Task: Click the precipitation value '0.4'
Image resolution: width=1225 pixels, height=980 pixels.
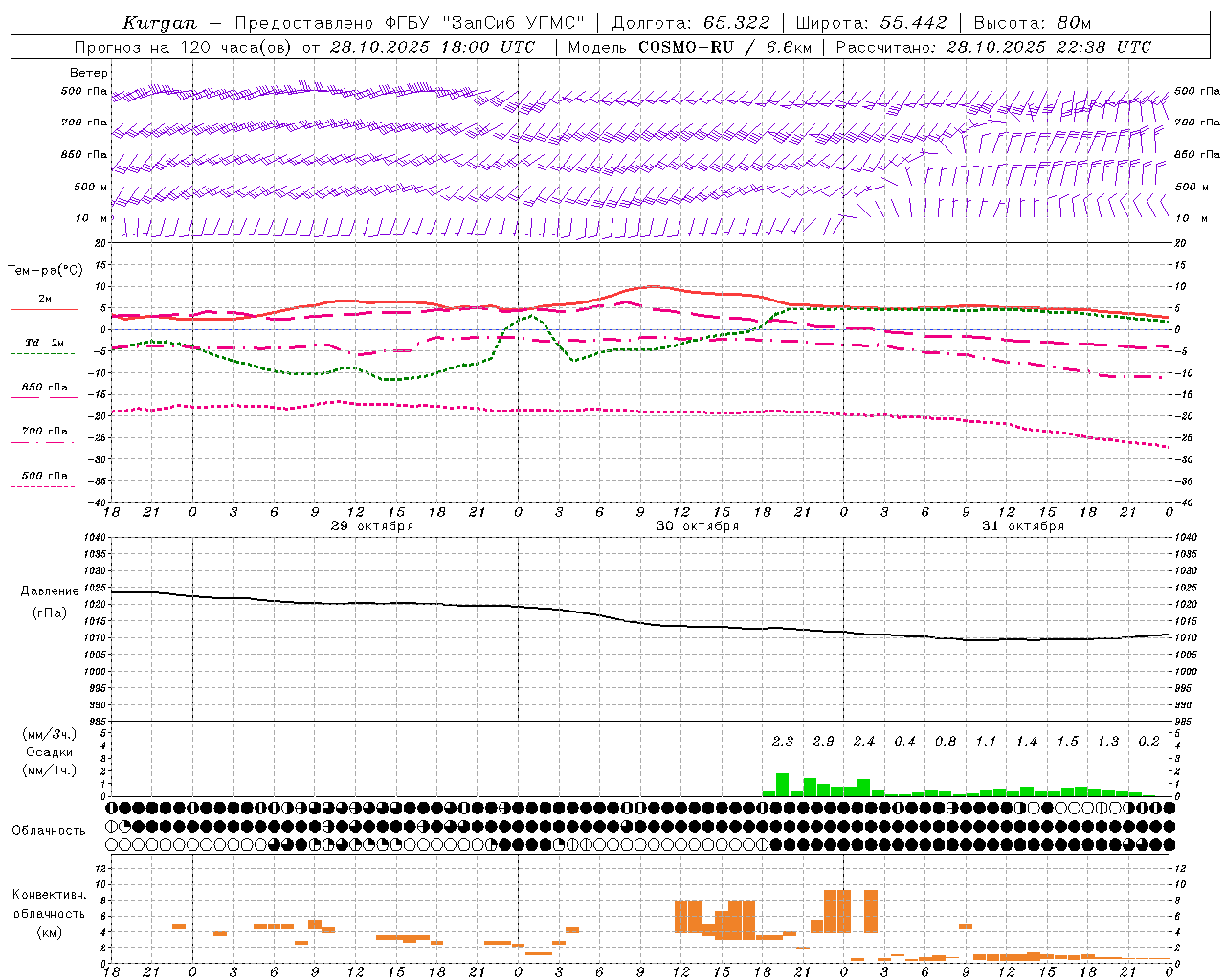Action: [904, 742]
